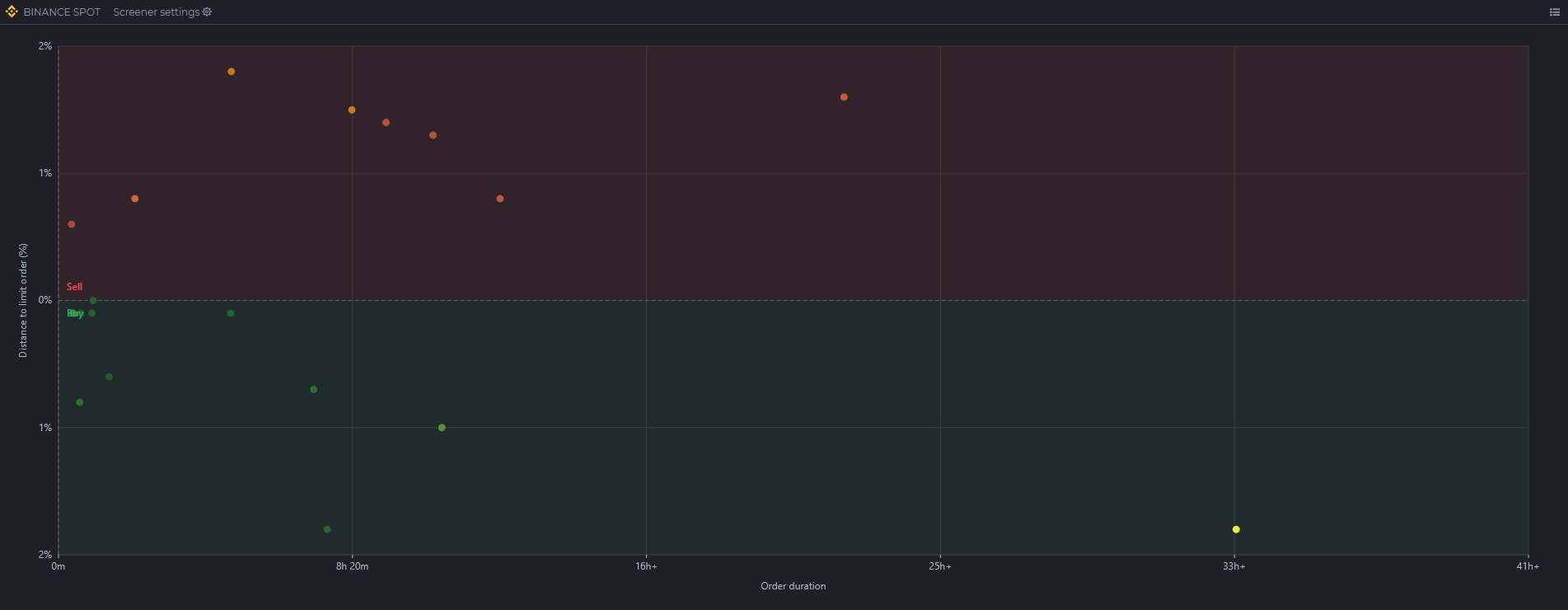Select the highest sell dot near 1.8%

pos(232,72)
